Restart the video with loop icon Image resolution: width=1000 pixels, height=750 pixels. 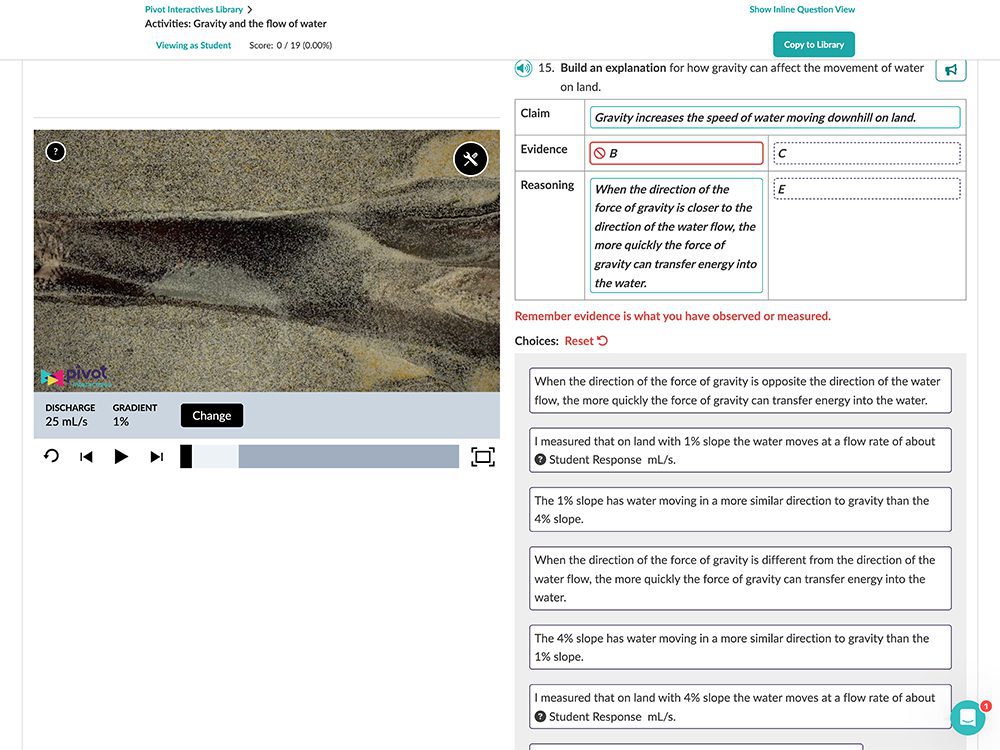[x=51, y=457]
